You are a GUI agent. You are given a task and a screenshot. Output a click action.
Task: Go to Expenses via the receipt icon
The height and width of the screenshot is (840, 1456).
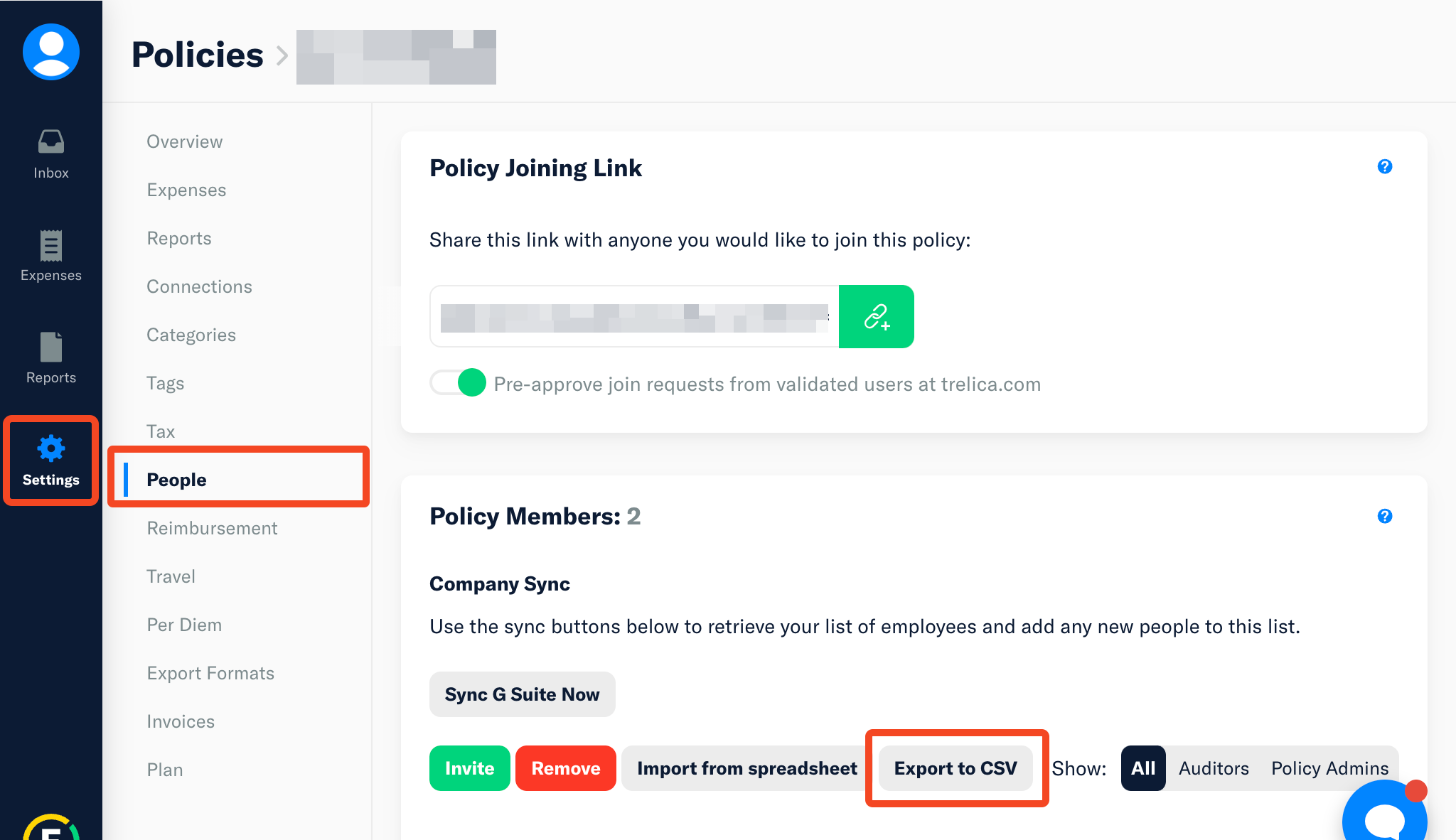(50, 255)
